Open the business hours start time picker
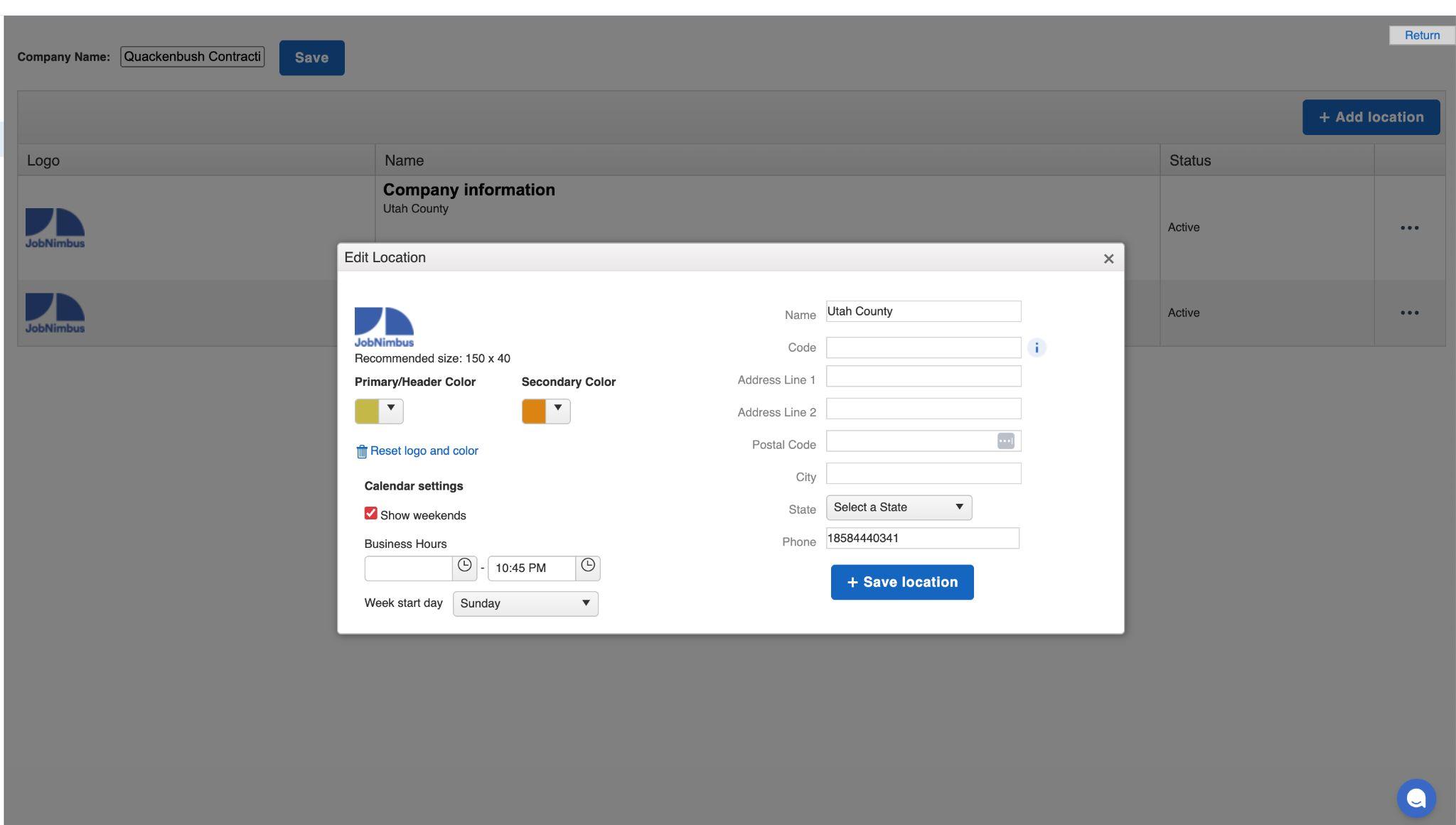 [464, 567]
